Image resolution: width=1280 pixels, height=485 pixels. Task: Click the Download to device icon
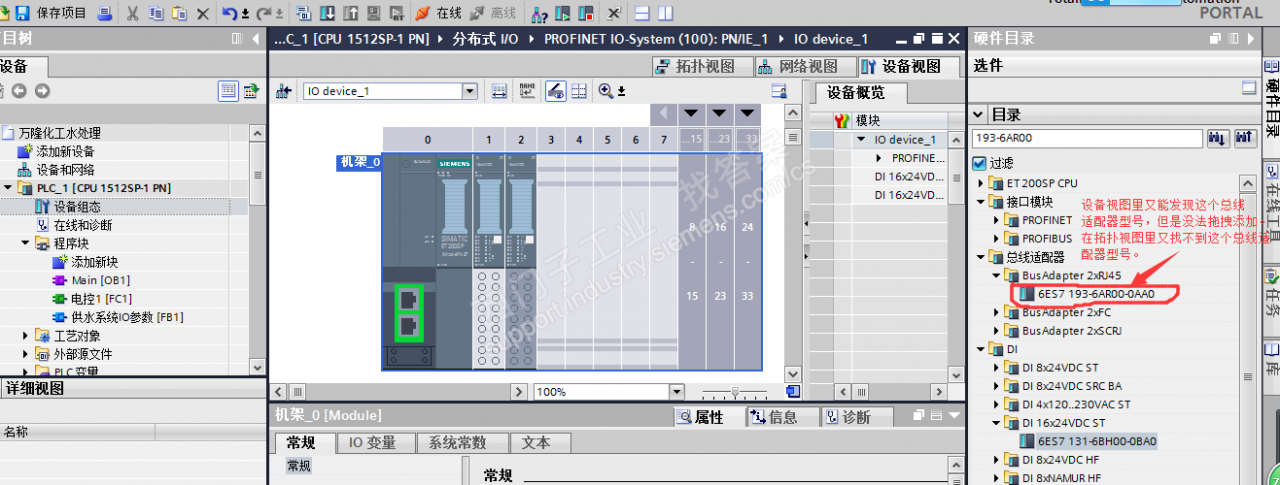coord(328,13)
